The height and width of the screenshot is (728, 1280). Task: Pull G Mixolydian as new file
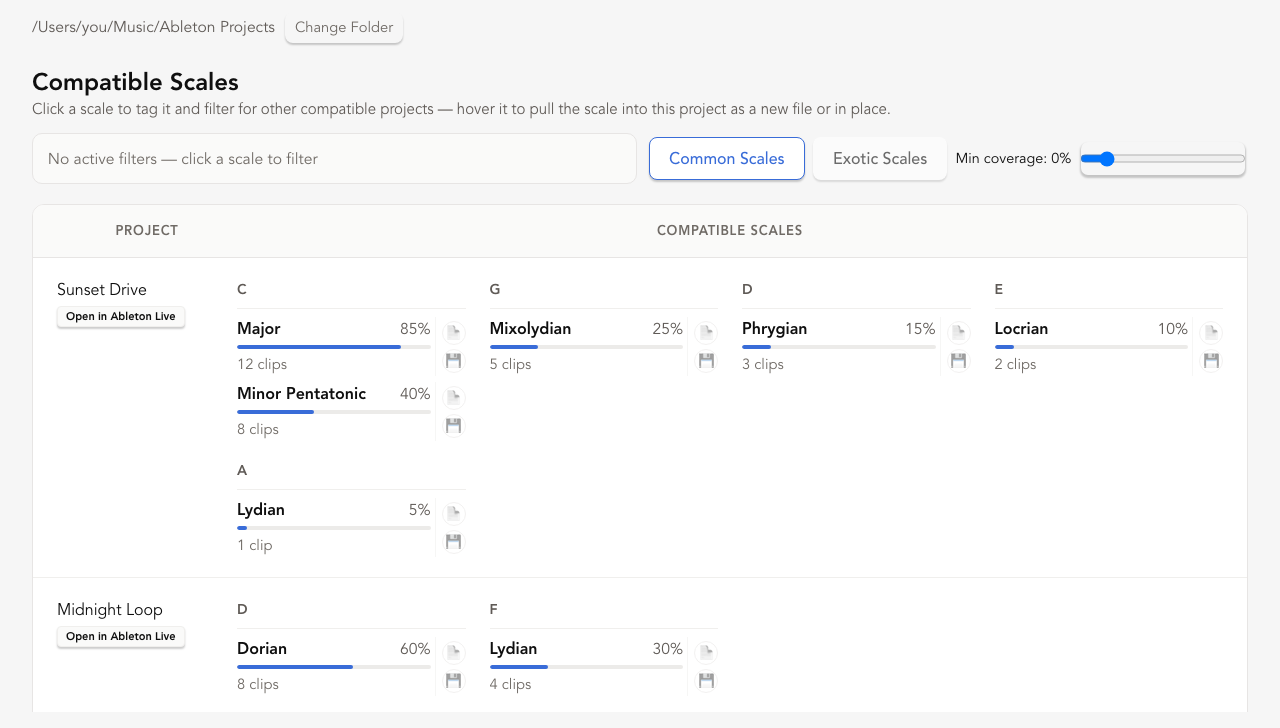click(x=707, y=333)
